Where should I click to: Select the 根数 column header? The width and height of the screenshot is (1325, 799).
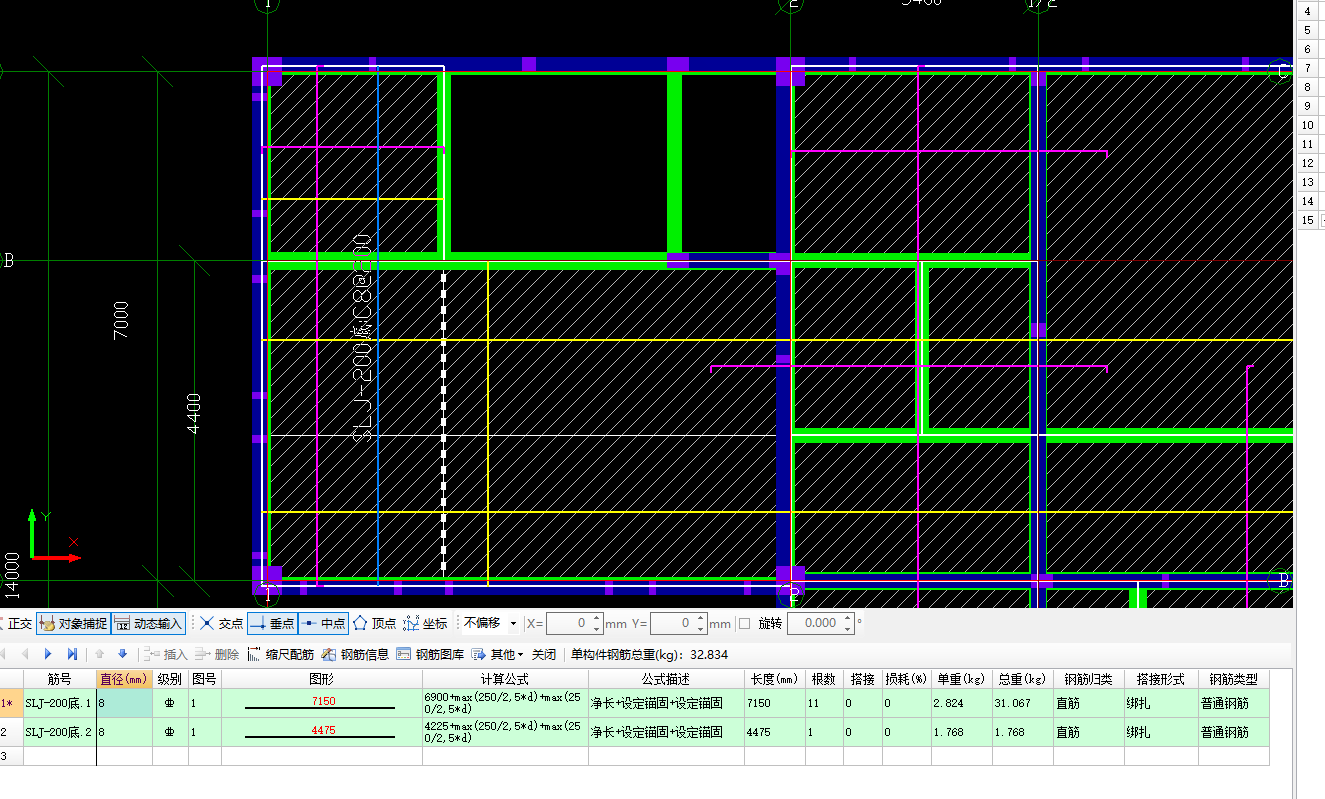click(x=824, y=679)
